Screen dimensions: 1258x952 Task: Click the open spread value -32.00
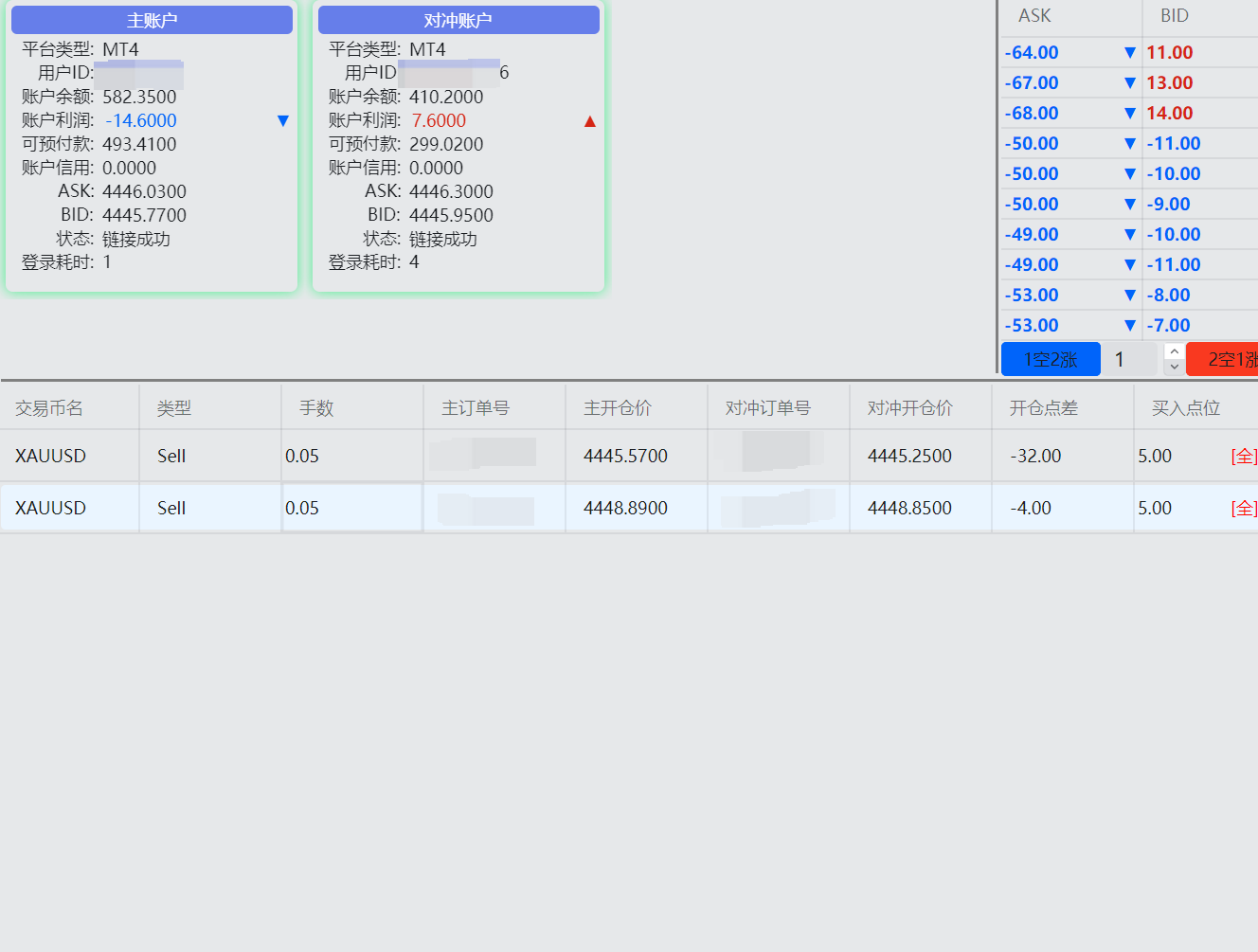click(1035, 457)
